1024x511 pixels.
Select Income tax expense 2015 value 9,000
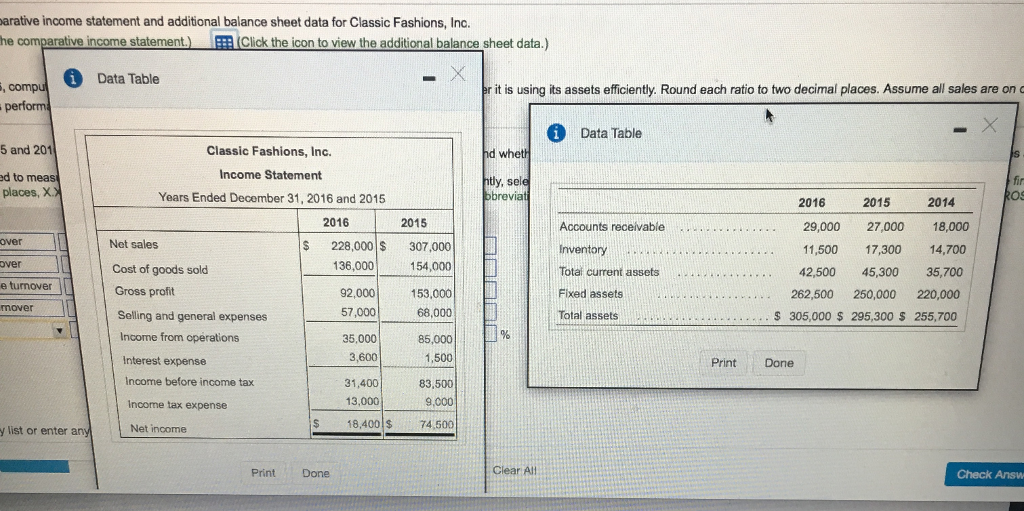pos(439,403)
